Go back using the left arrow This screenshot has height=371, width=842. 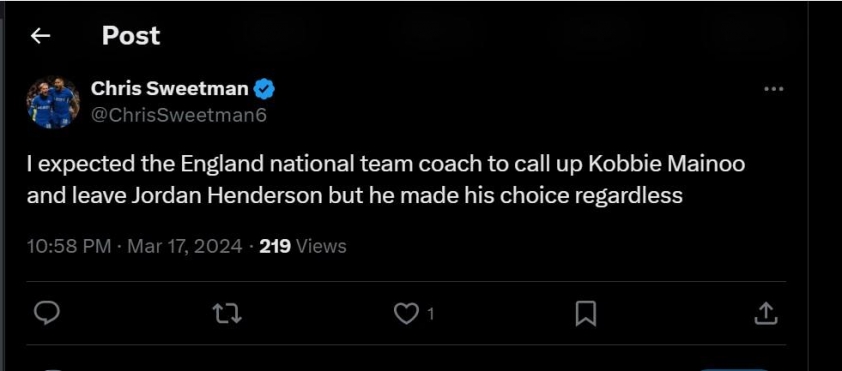[x=40, y=36]
